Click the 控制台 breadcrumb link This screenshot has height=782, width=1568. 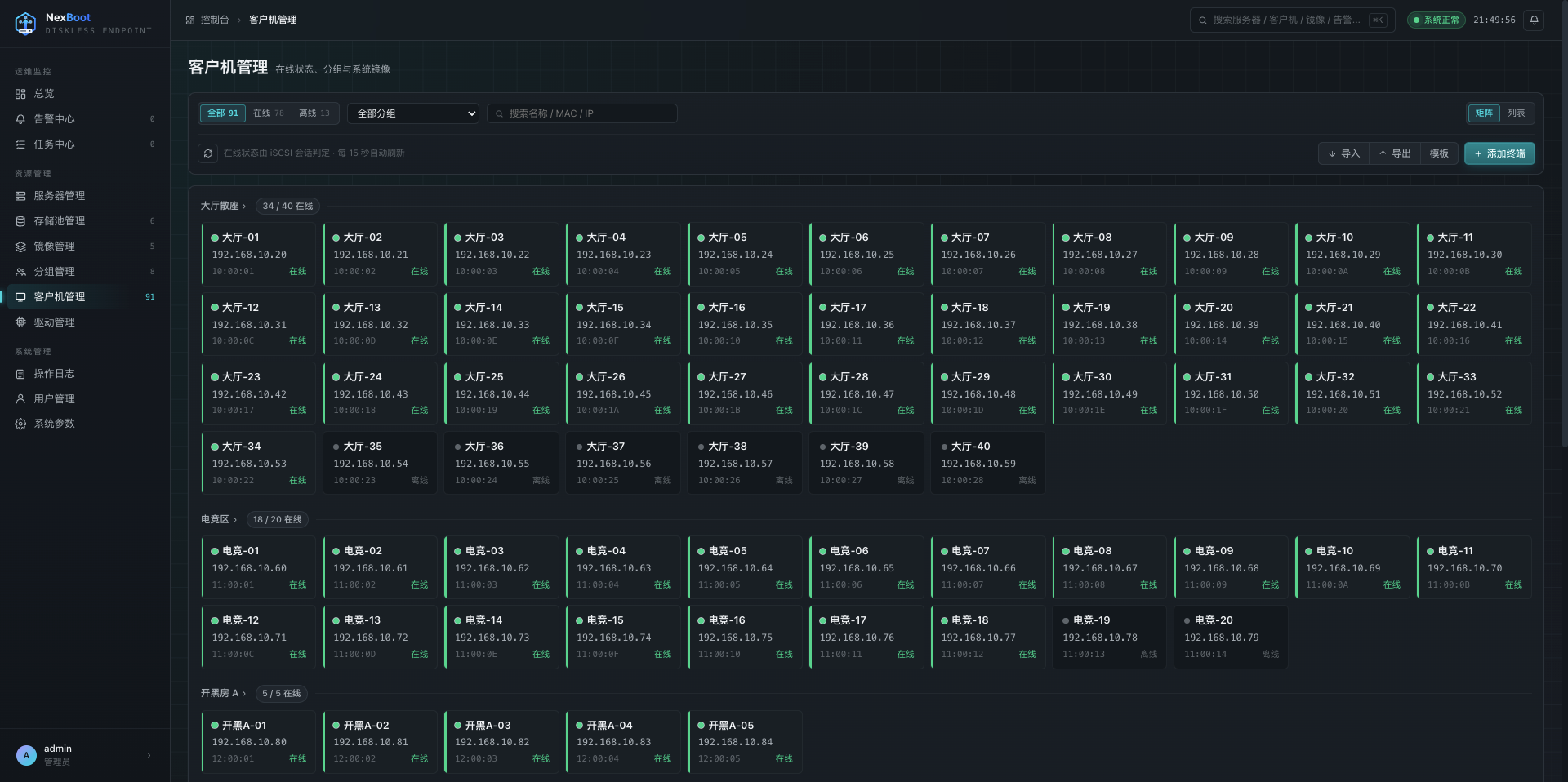click(215, 20)
